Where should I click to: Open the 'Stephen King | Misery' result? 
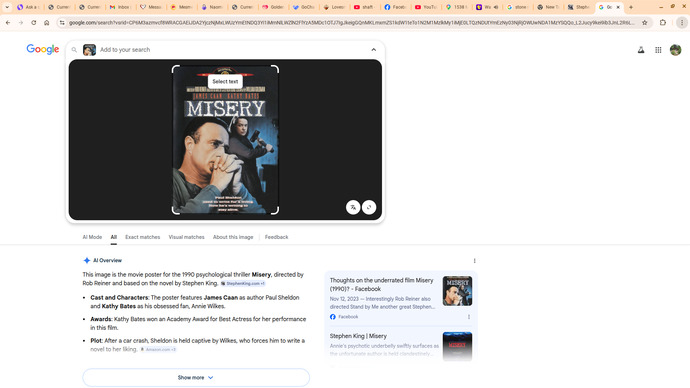(x=358, y=336)
